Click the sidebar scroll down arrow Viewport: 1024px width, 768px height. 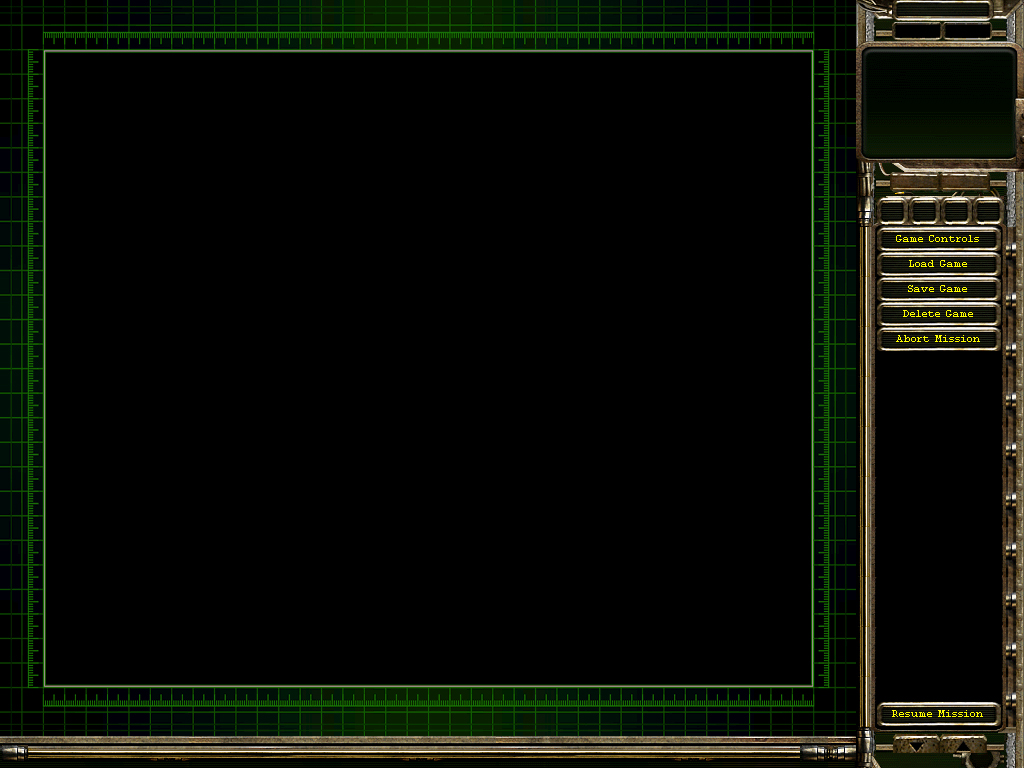pos(916,745)
